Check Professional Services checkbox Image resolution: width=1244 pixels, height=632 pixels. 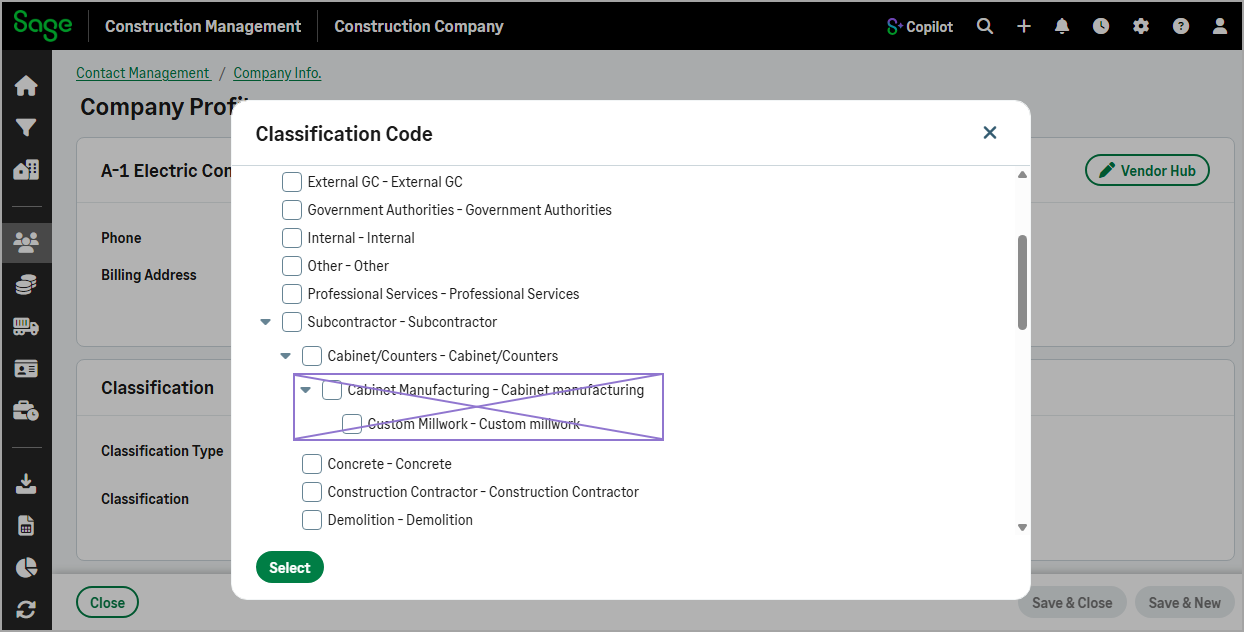292,294
